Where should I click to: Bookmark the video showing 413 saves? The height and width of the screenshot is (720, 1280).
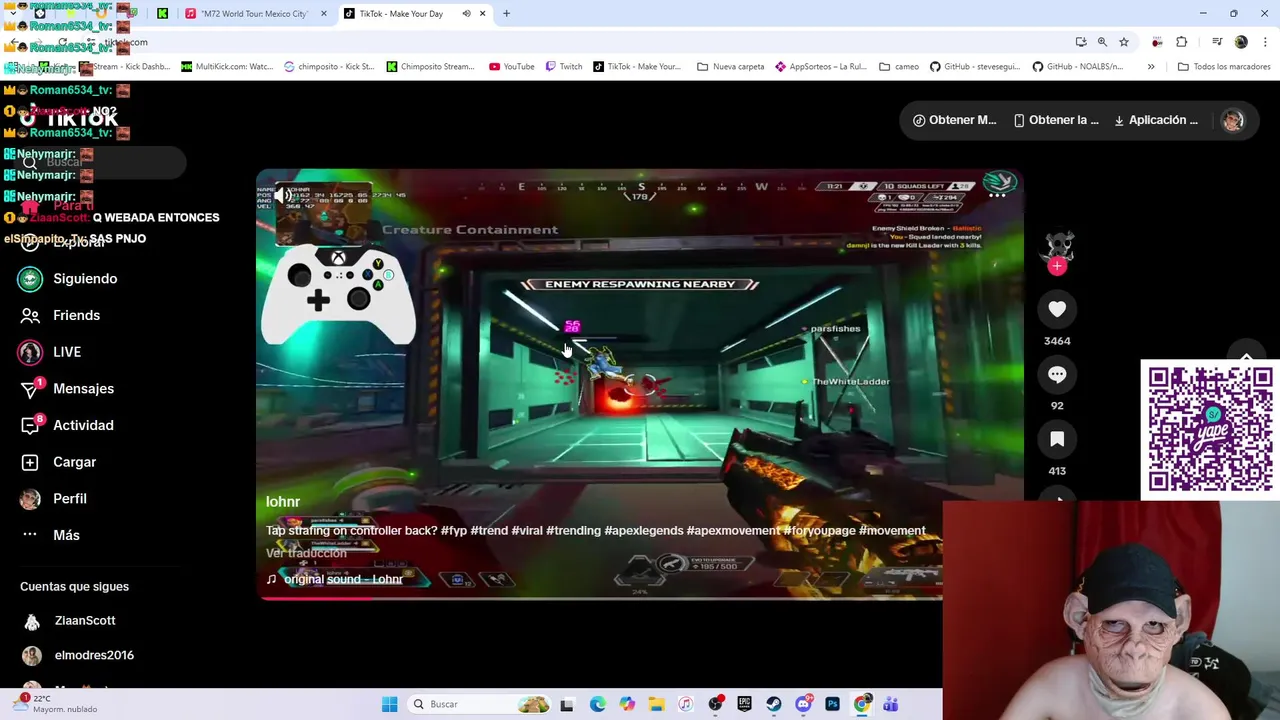pyautogui.click(x=1057, y=439)
